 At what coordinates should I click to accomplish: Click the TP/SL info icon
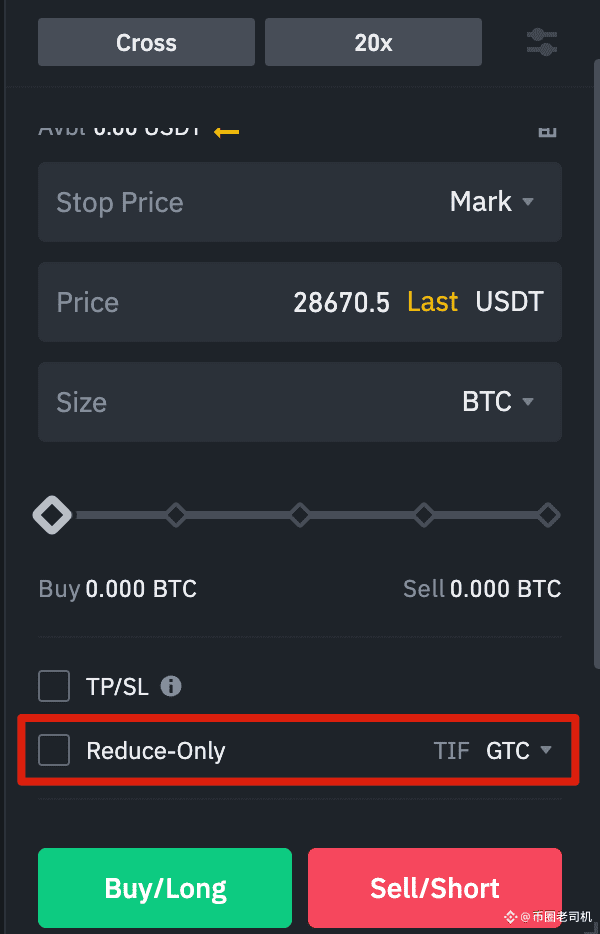point(171,686)
